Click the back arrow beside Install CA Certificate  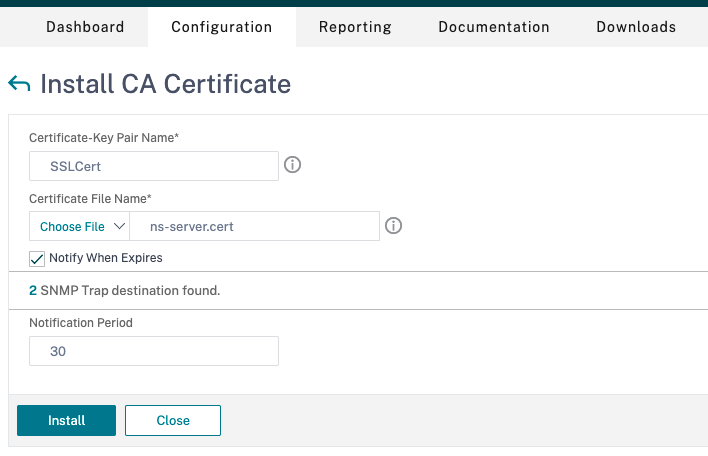[x=18, y=84]
